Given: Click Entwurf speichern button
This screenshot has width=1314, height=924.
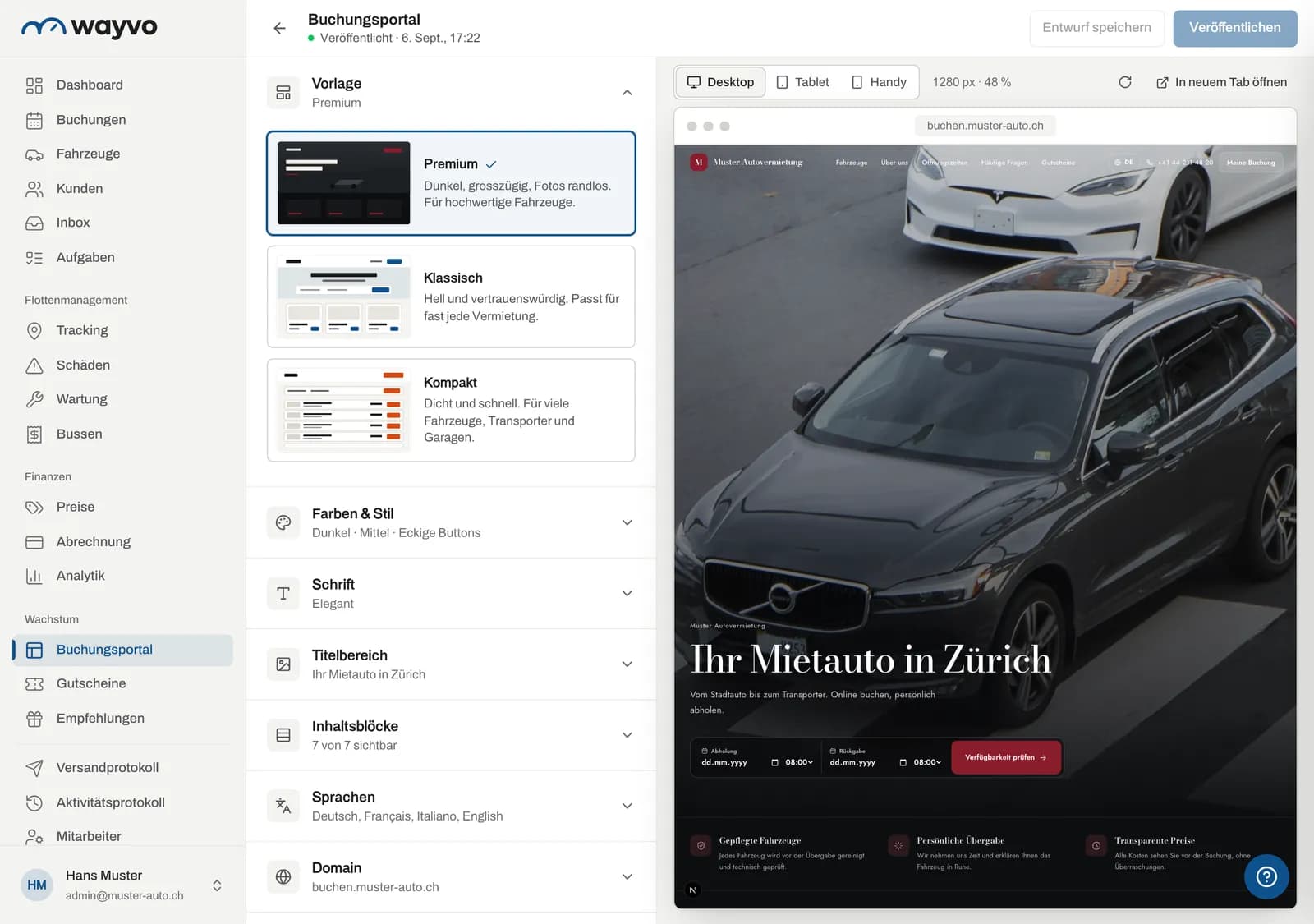Looking at the screenshot, I should click(1096, 28).
